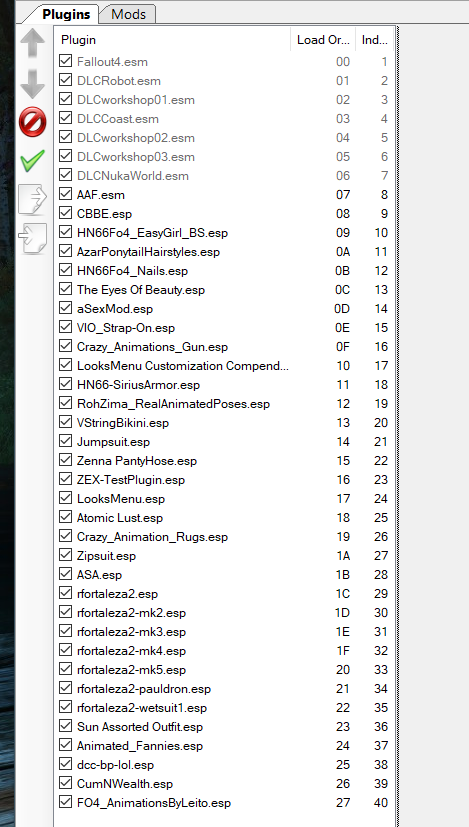Select rfortaleza2-mk4.esp plugin

point(131,650)
